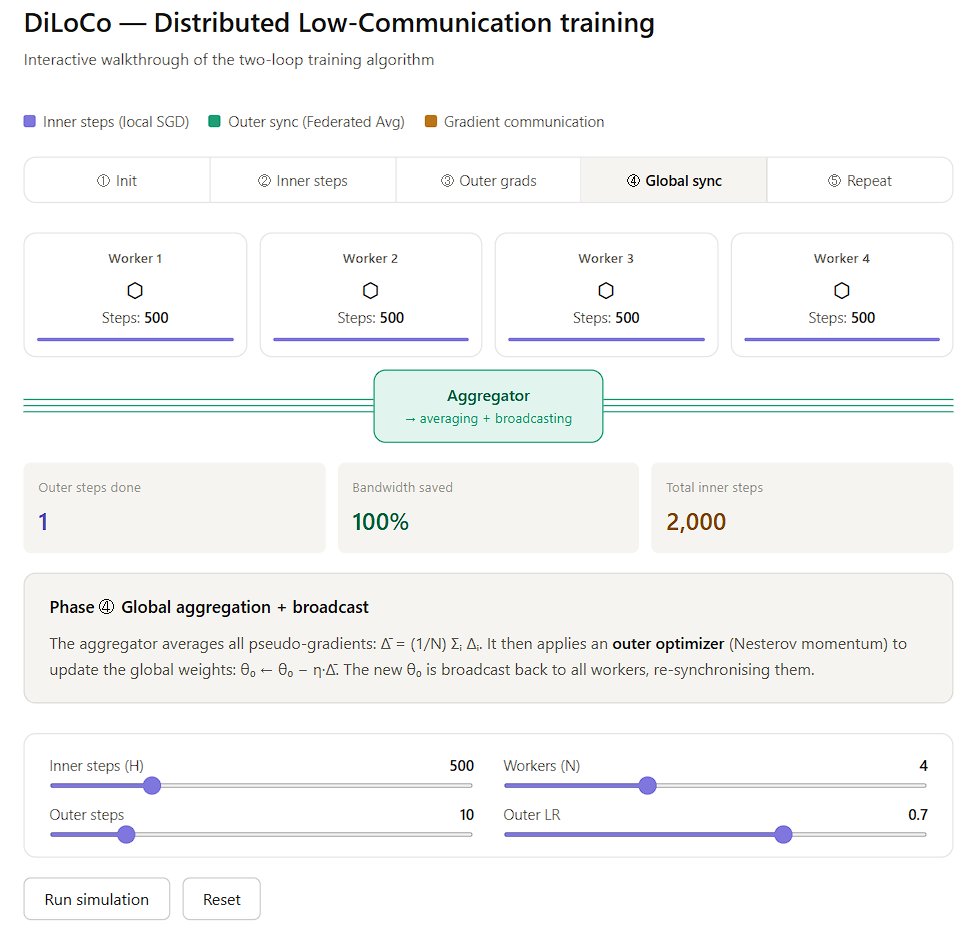Viewport: 972px width, 930px height.
Task: Click the Inner steps (H) value 500
Action: pyautogui.click(x=462, y=766)
